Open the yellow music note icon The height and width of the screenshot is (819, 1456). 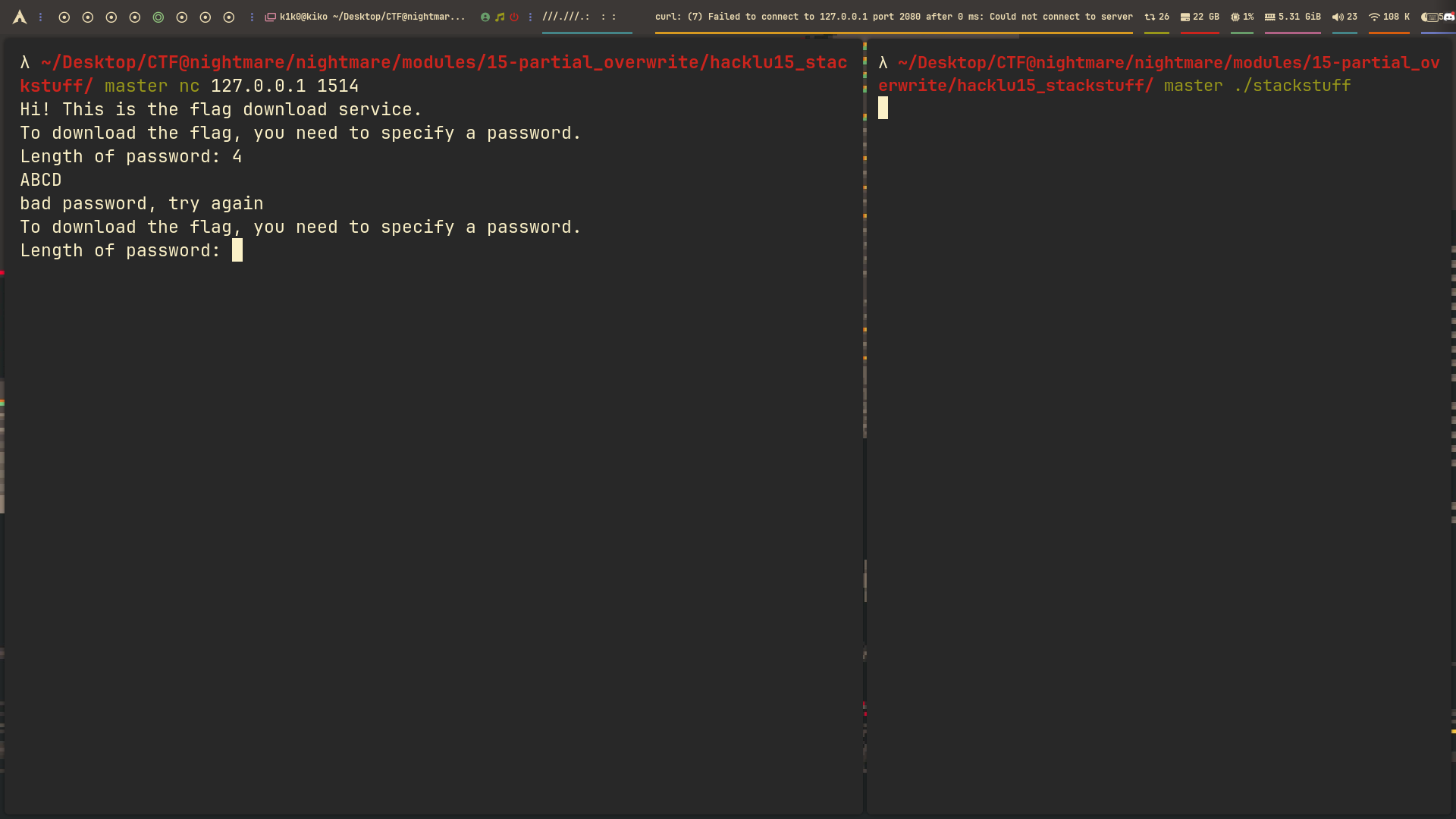500,17
